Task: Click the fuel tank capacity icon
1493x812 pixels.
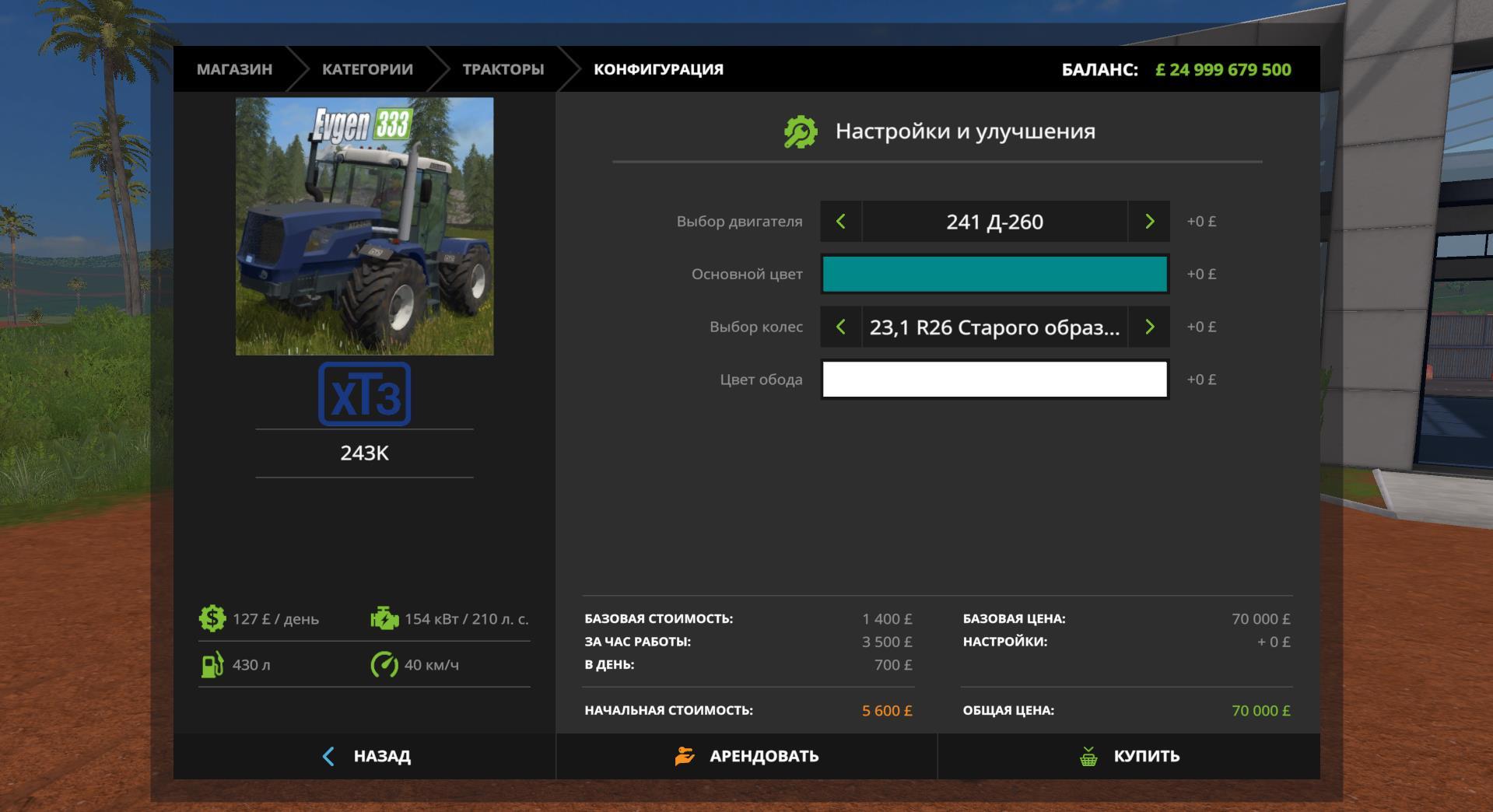Action: click(x=212, y=665)
